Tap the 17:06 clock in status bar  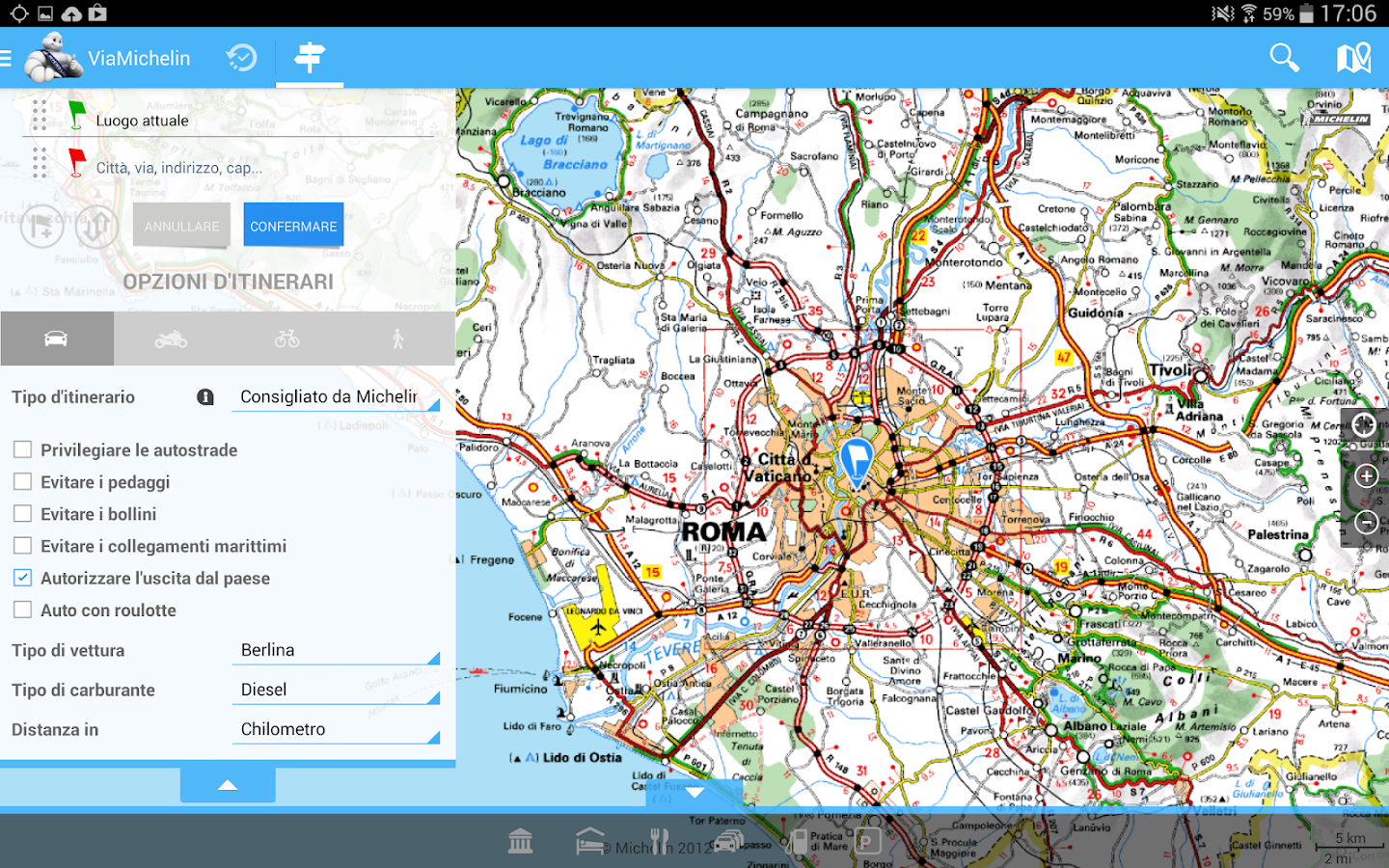tap(1348, 14)
